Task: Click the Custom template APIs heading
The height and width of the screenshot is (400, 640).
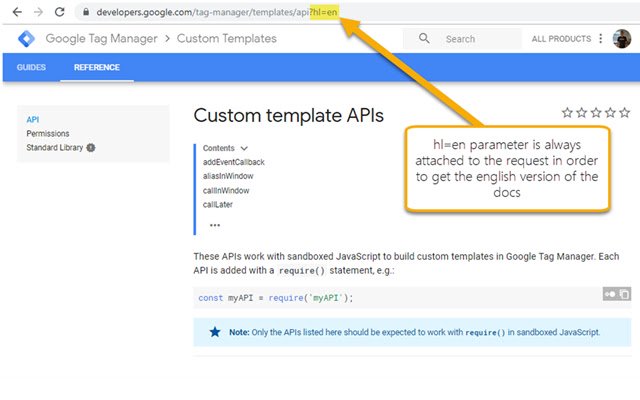Action: point(289,115)
